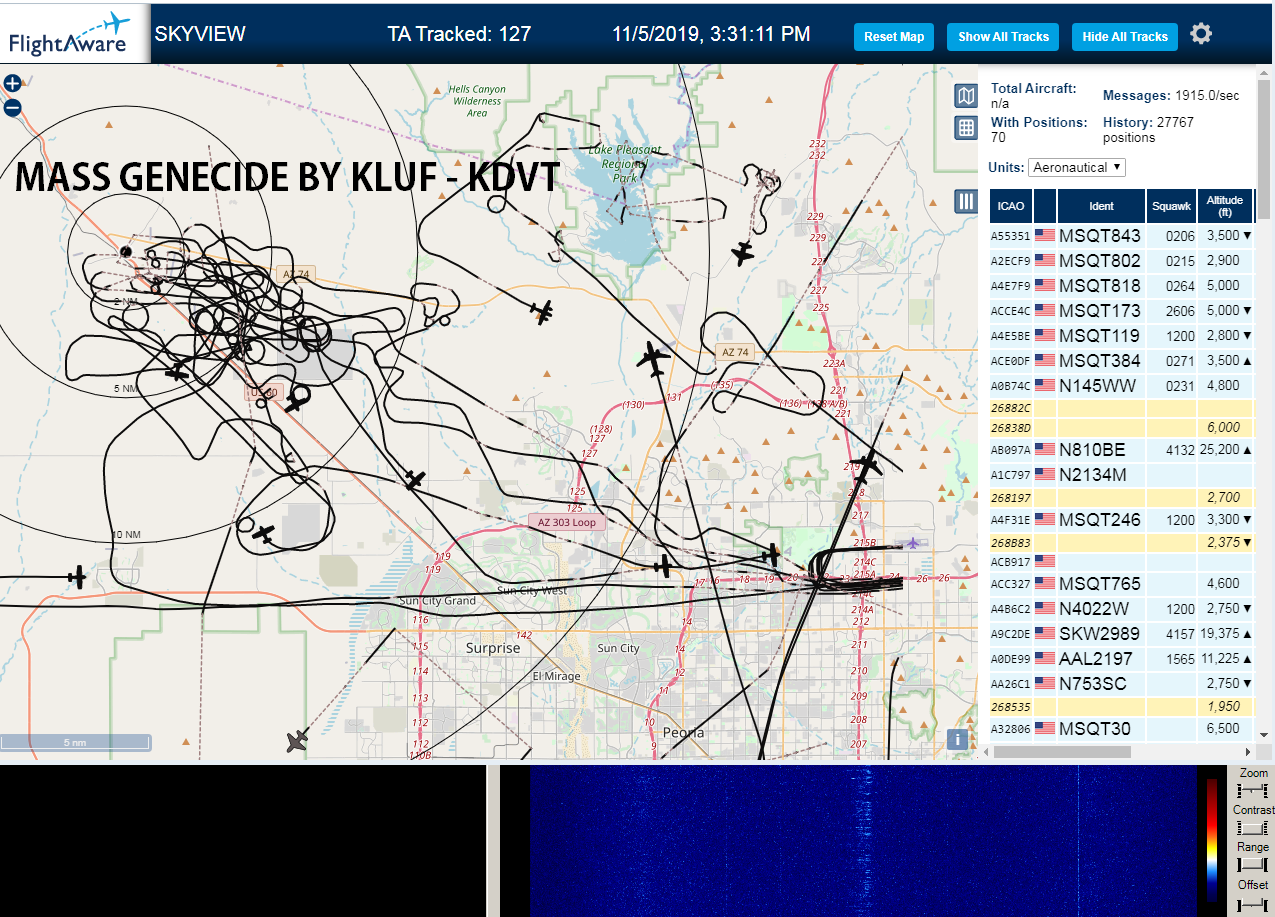The width and height of the screenshot is (1275, 917).
Task: Adjust the waterfall Contrast slider
Action: [x=1253, y=828]
